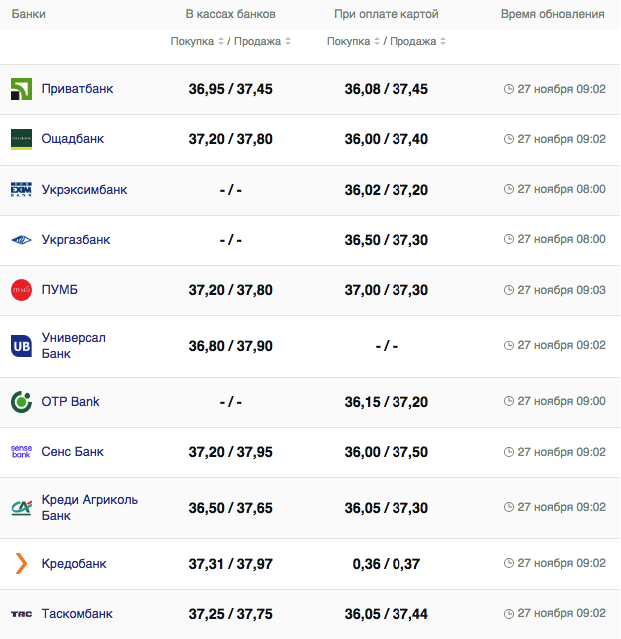The height and width of the screenshot is (639, 621).
Task: Click the Таскомбанк TAC logo
Action: 21,614
